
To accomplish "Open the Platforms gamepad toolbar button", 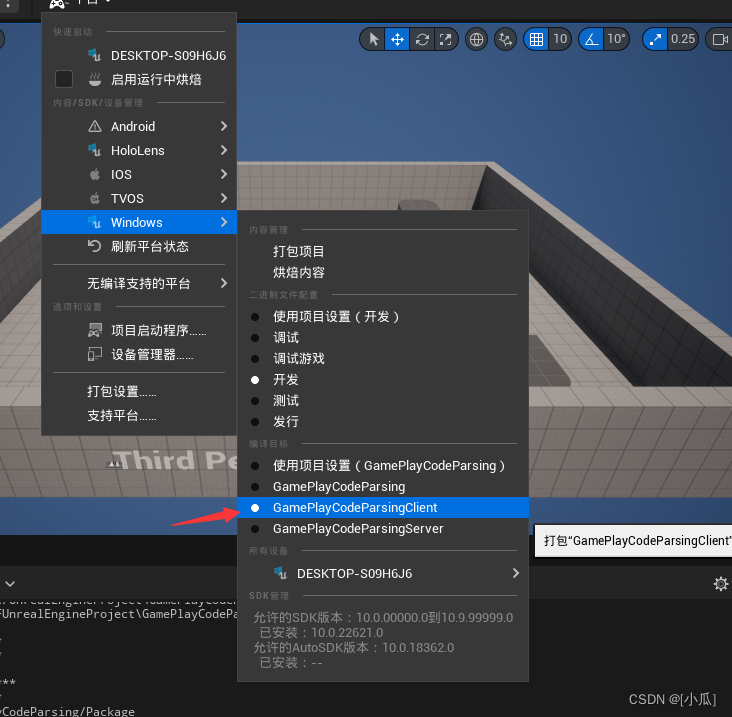I will (x=79, y=3).
